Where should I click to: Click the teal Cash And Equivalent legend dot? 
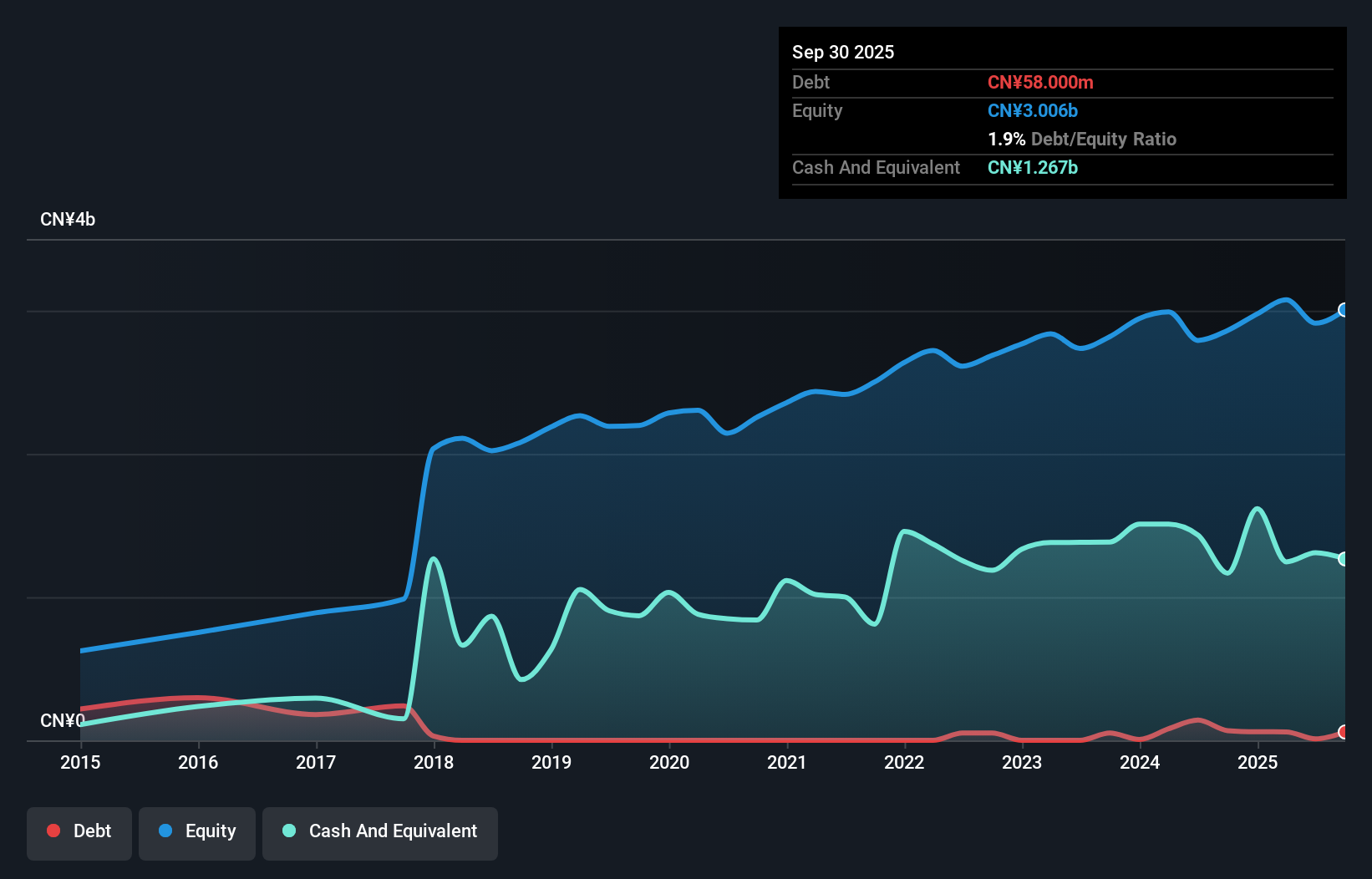tap(289, 831)
